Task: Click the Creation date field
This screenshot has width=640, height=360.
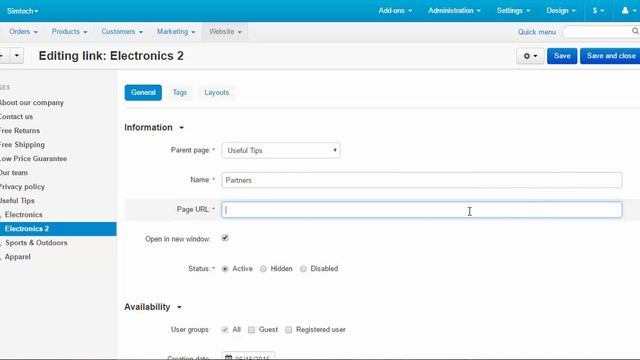Action: tap(248, 356)
